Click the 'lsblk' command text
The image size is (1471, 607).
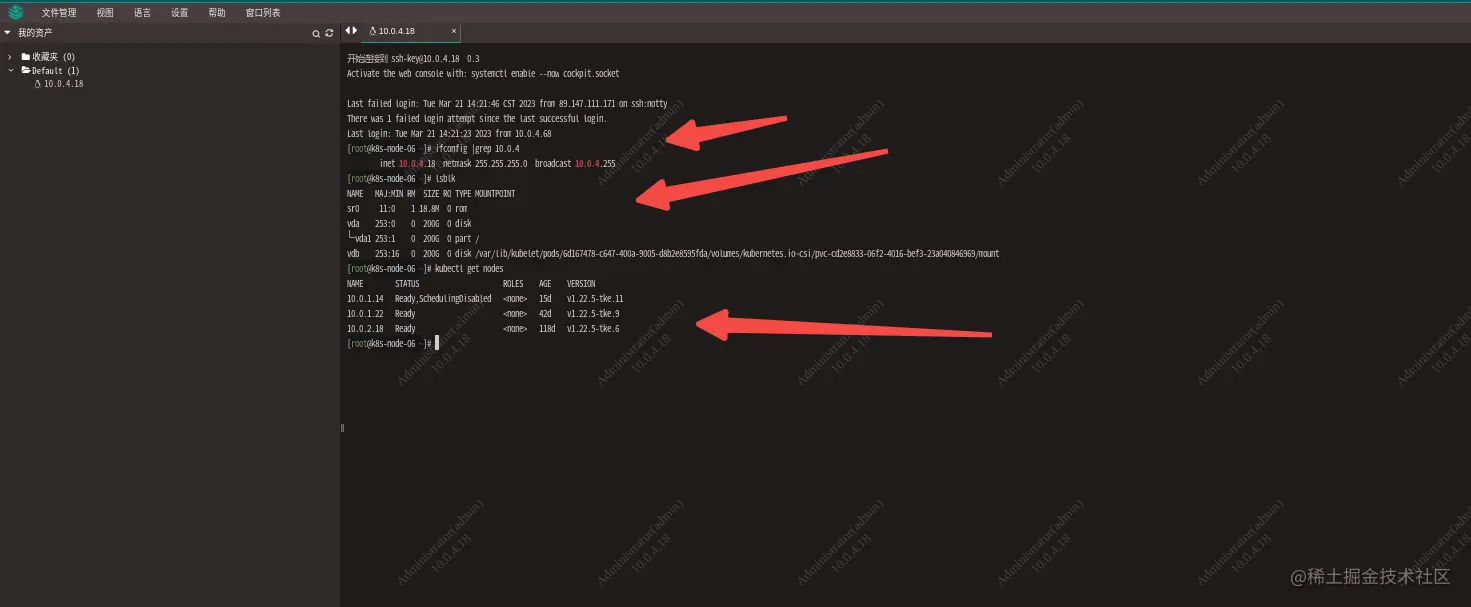point(445,179)
